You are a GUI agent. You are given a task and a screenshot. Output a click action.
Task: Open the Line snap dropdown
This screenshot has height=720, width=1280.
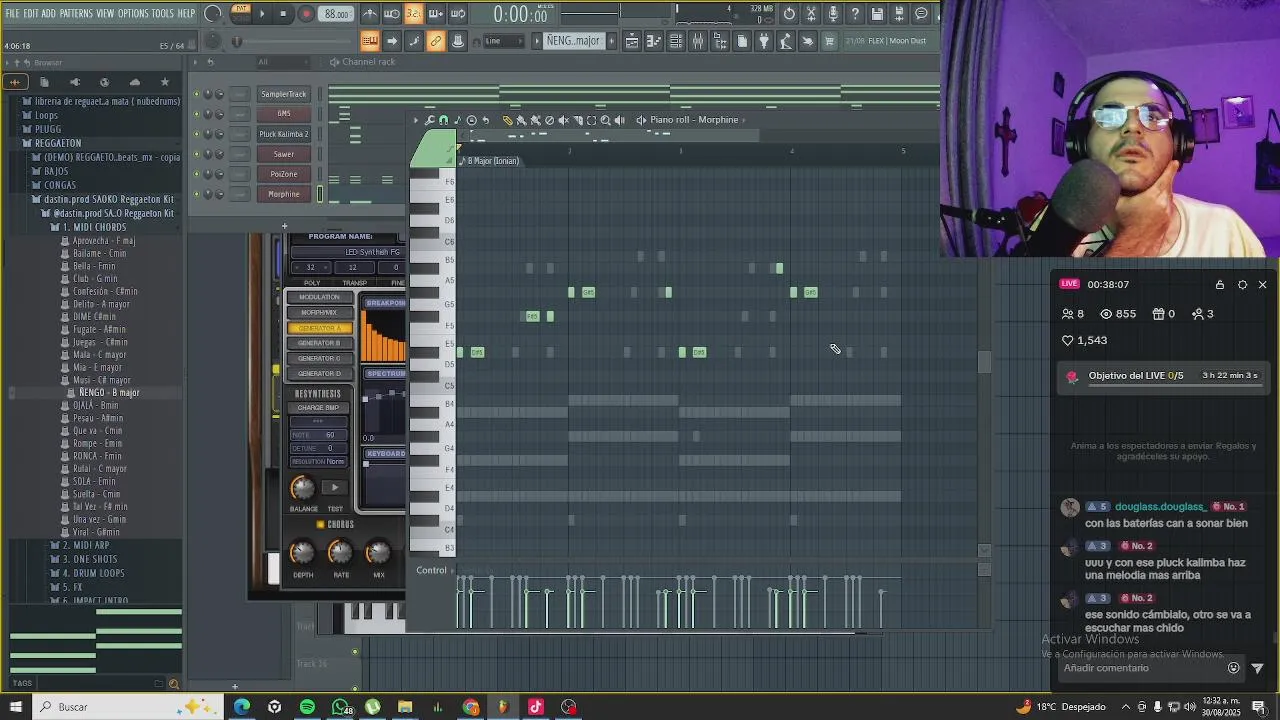[x=503, y=41]
